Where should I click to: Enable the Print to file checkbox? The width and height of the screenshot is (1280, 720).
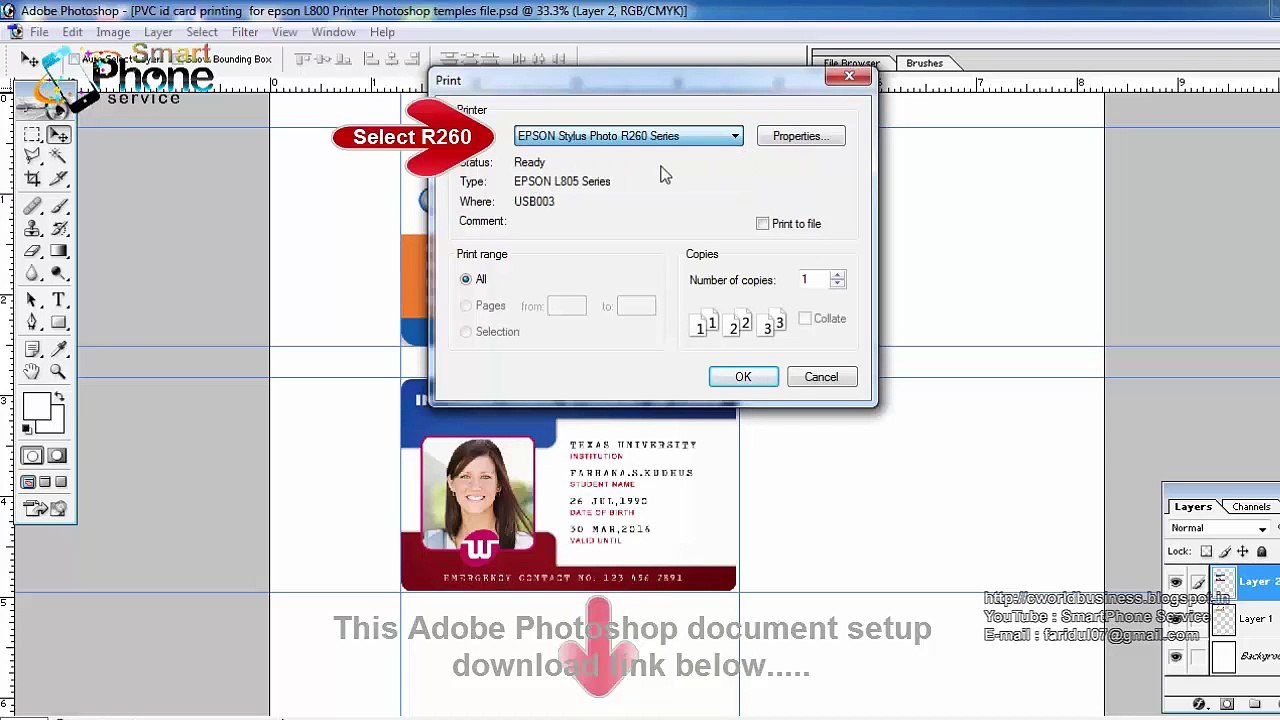(763, 224)
